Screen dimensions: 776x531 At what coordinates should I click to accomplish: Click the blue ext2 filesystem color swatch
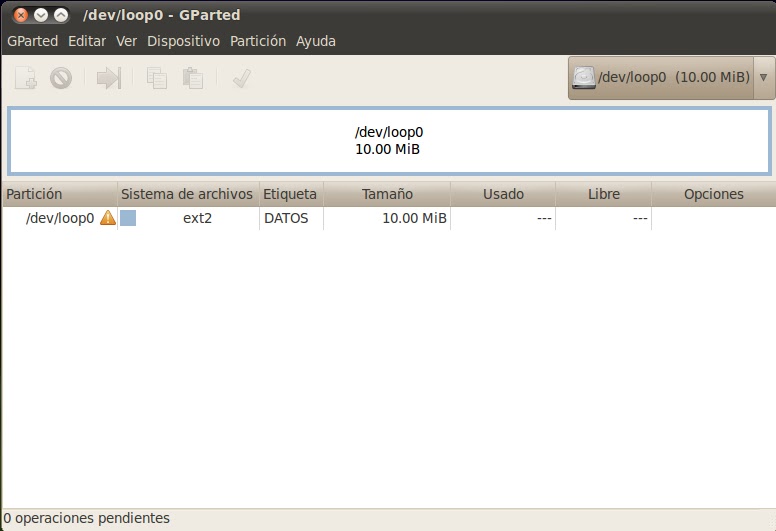pos(128,218)
